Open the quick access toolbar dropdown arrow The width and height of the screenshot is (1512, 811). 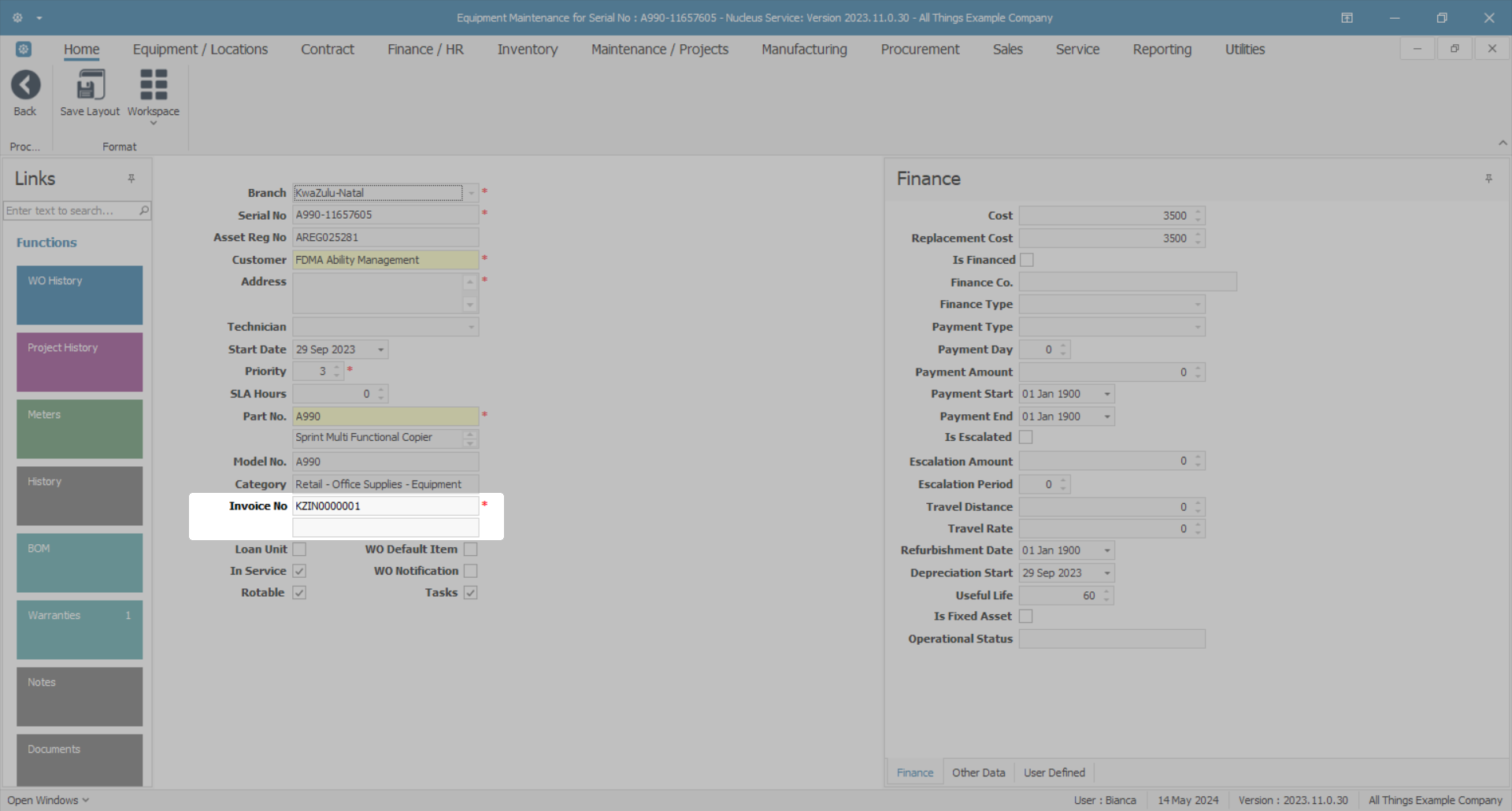(x=39, y=17)
